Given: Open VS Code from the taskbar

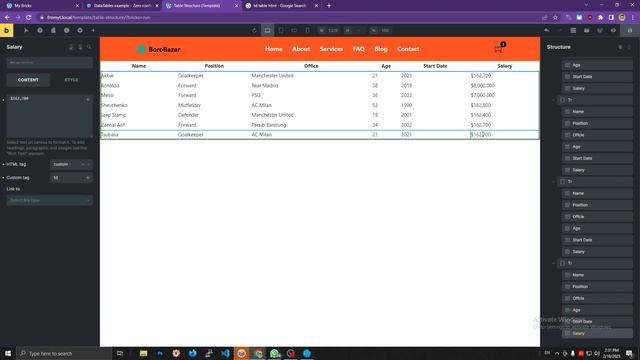Looking at the screenshot, I should tap(225, 353).
